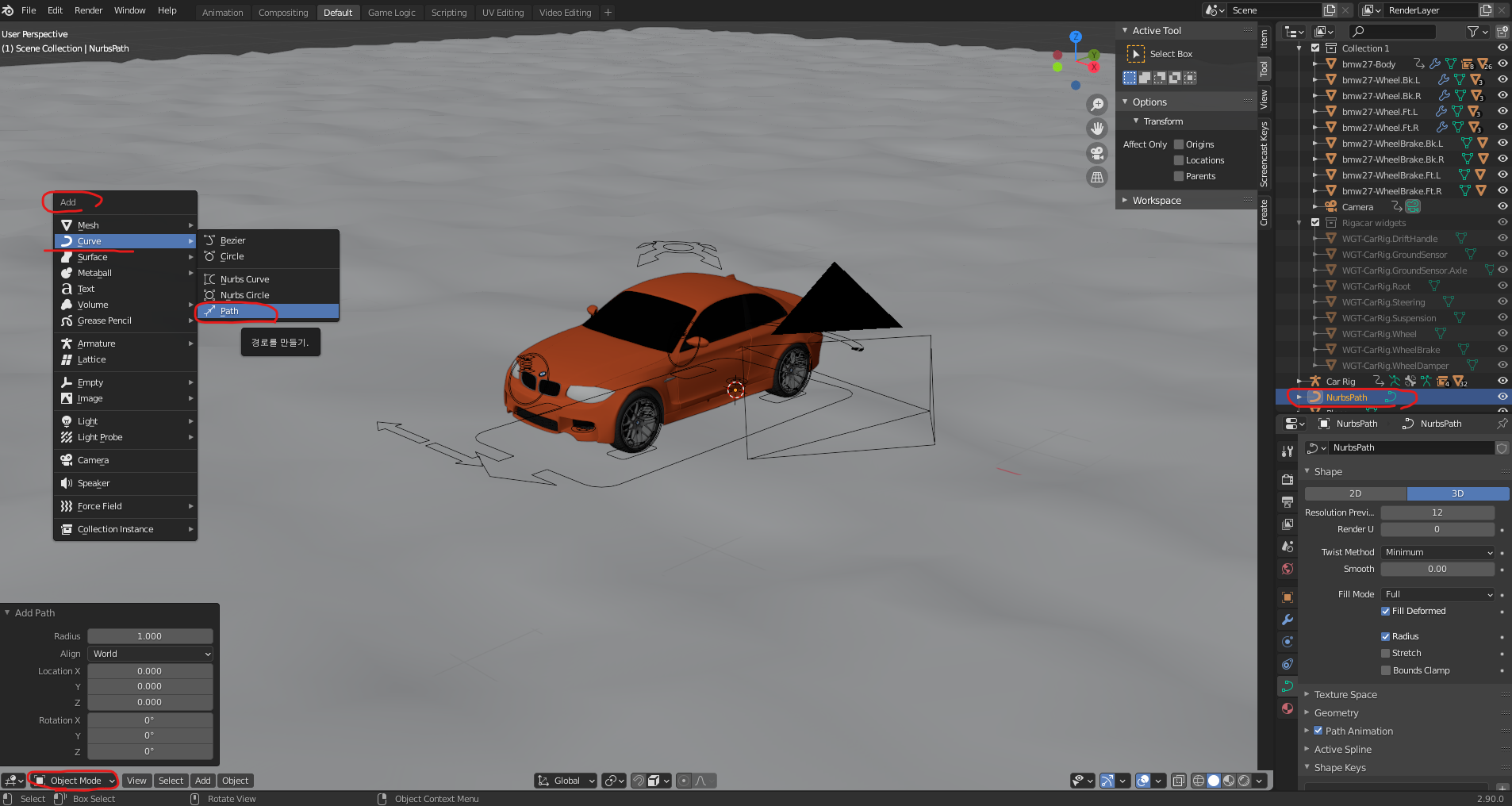Screen dimensions: 1512x806
Task: Click the pan hand viewport gizmo
Action: click(1097, 129)
